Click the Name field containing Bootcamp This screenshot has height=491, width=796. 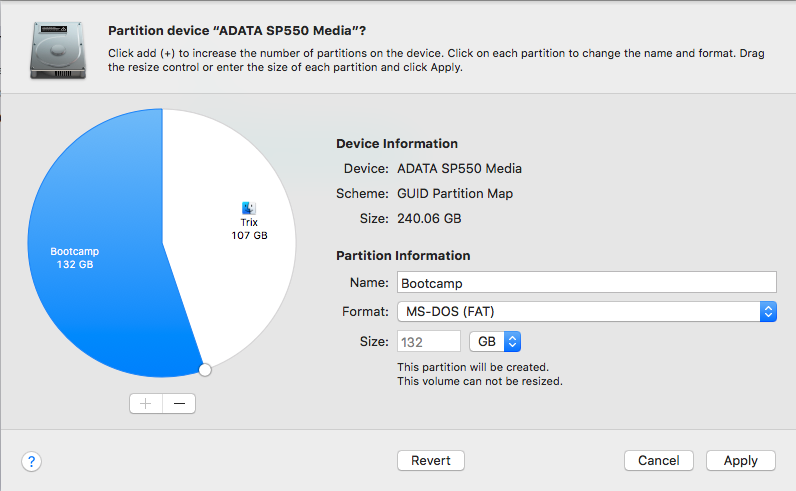[x=586, y=282]
